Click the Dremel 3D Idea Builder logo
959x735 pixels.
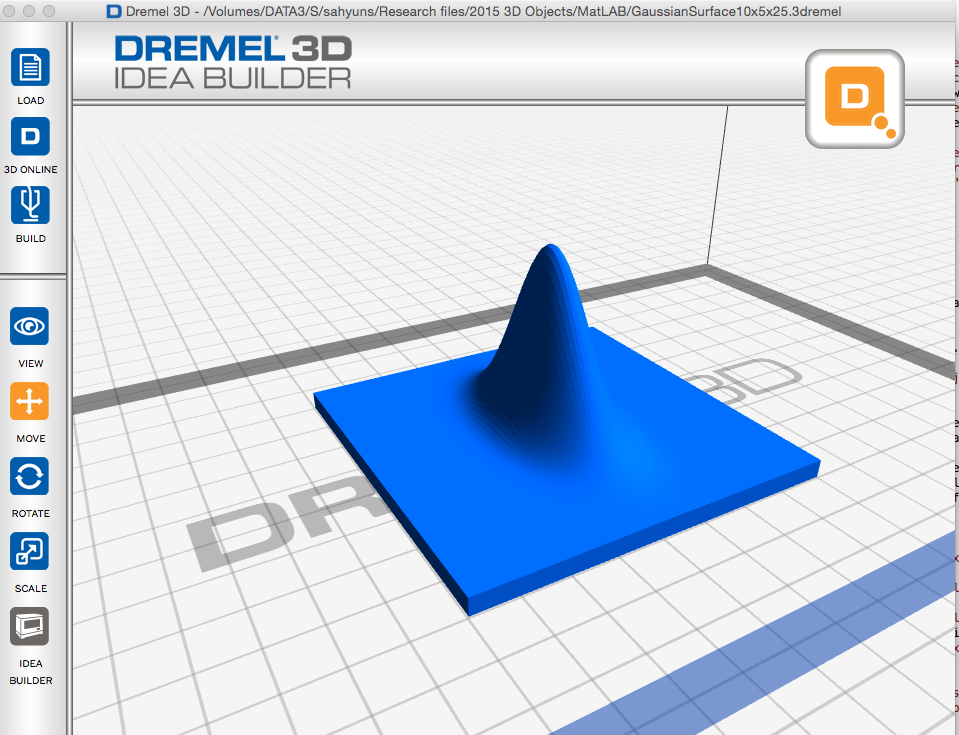click(233, 62)
